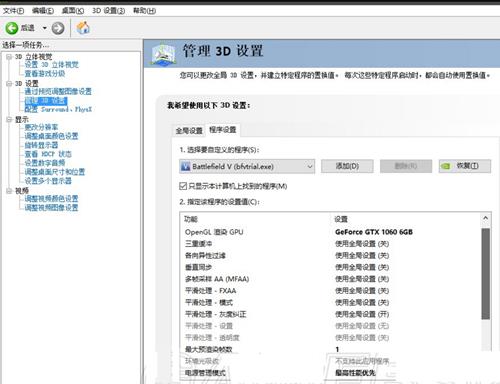
Task: Open 配置 Surround、PhysX in the task tree
Action: coord(58,109)
